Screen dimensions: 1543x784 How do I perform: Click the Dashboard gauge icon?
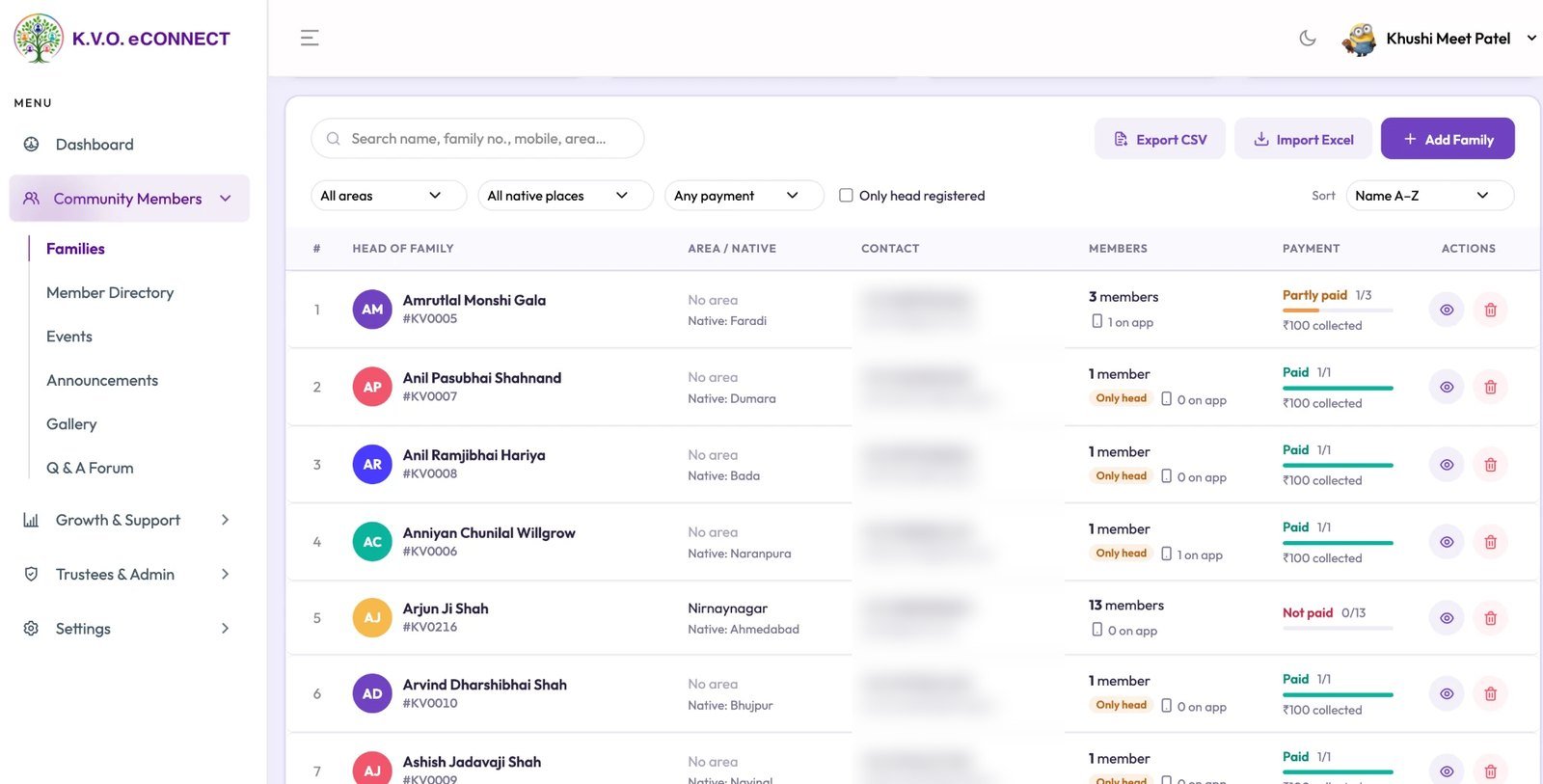click(x=31, y=144)
